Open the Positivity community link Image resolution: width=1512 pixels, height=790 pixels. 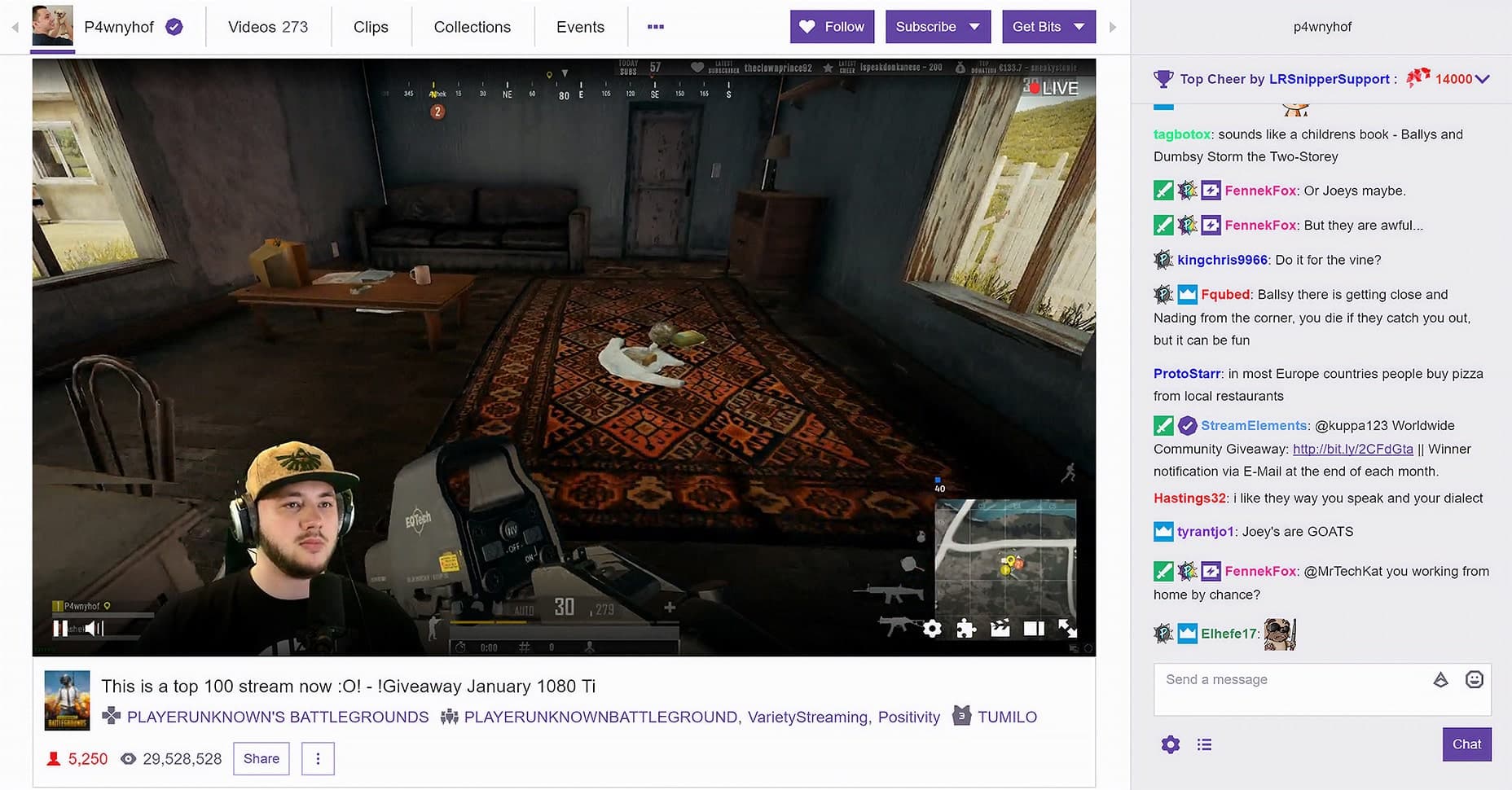[908, 718]
